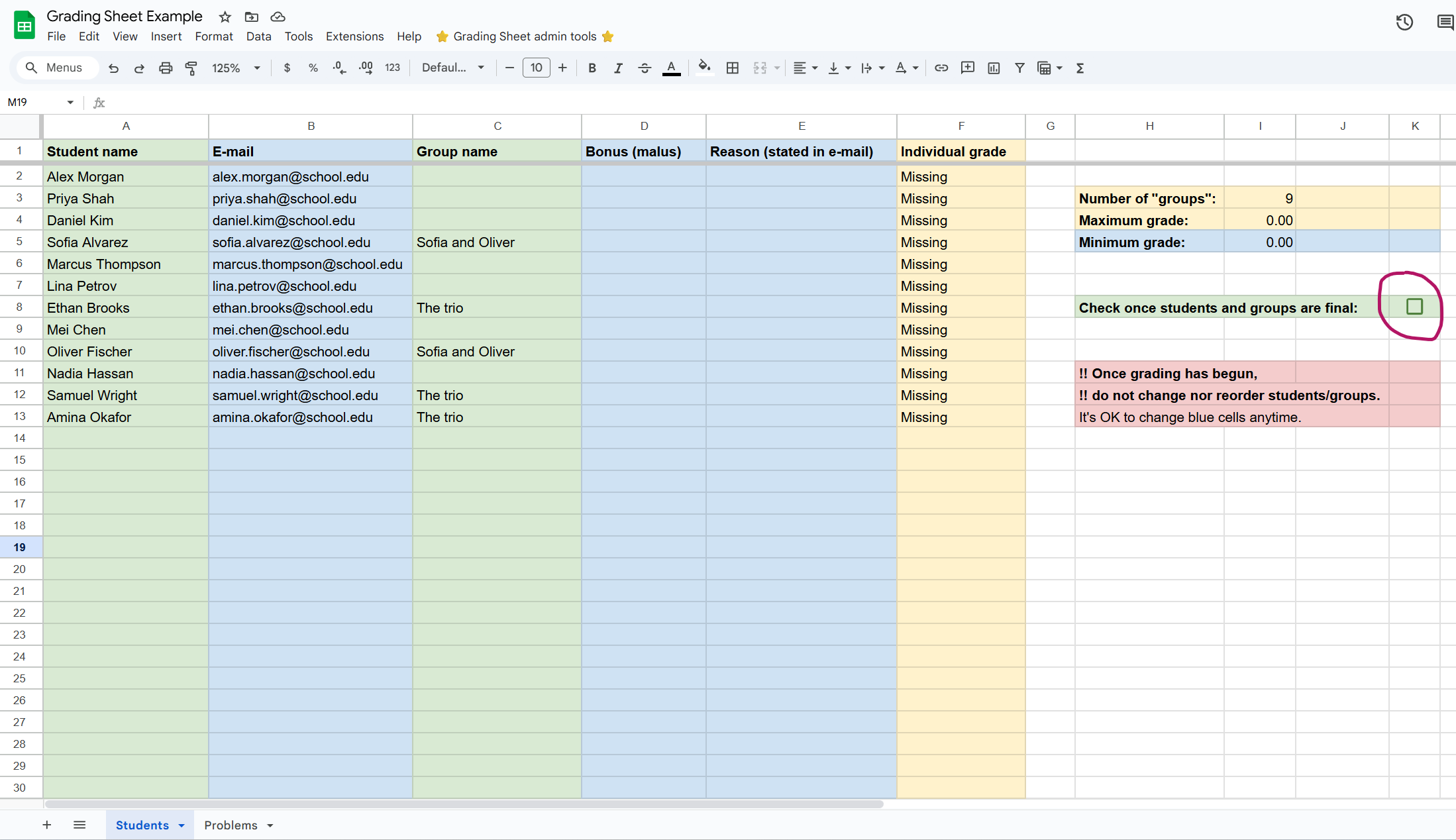Open the Extensions menu

pyautogui.click(x=354, y=36)
